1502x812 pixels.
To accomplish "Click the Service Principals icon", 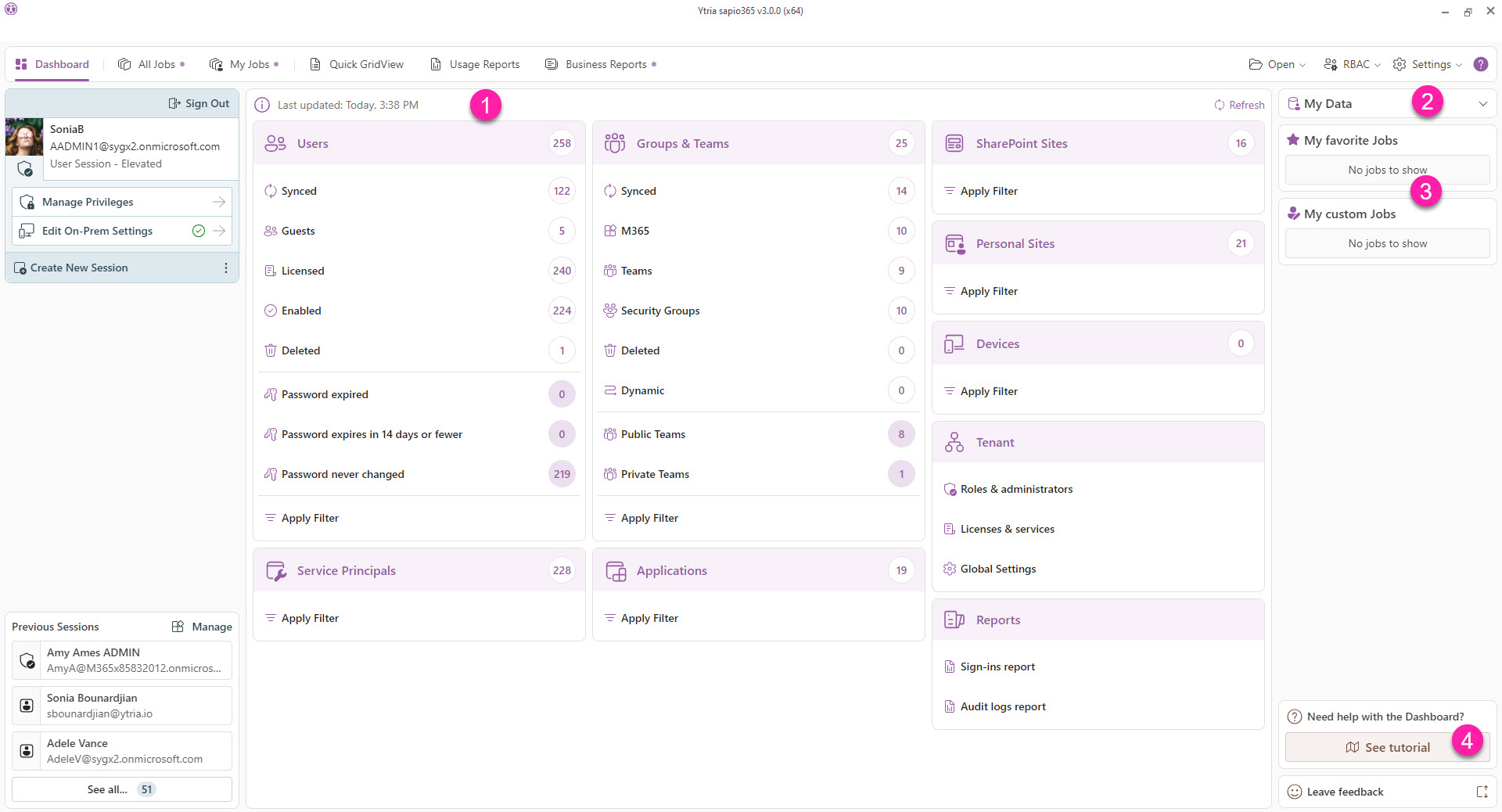I will 276,571.
